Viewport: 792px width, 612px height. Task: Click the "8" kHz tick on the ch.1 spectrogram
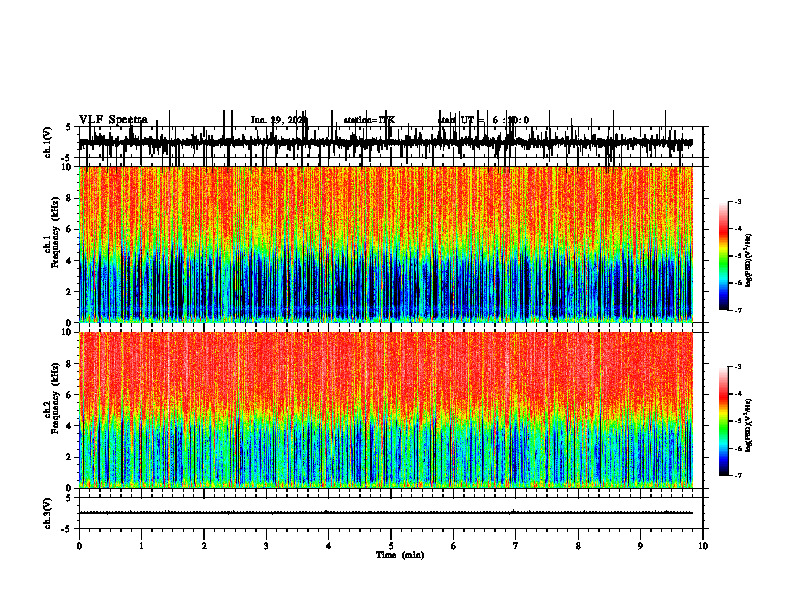[71, 198]
